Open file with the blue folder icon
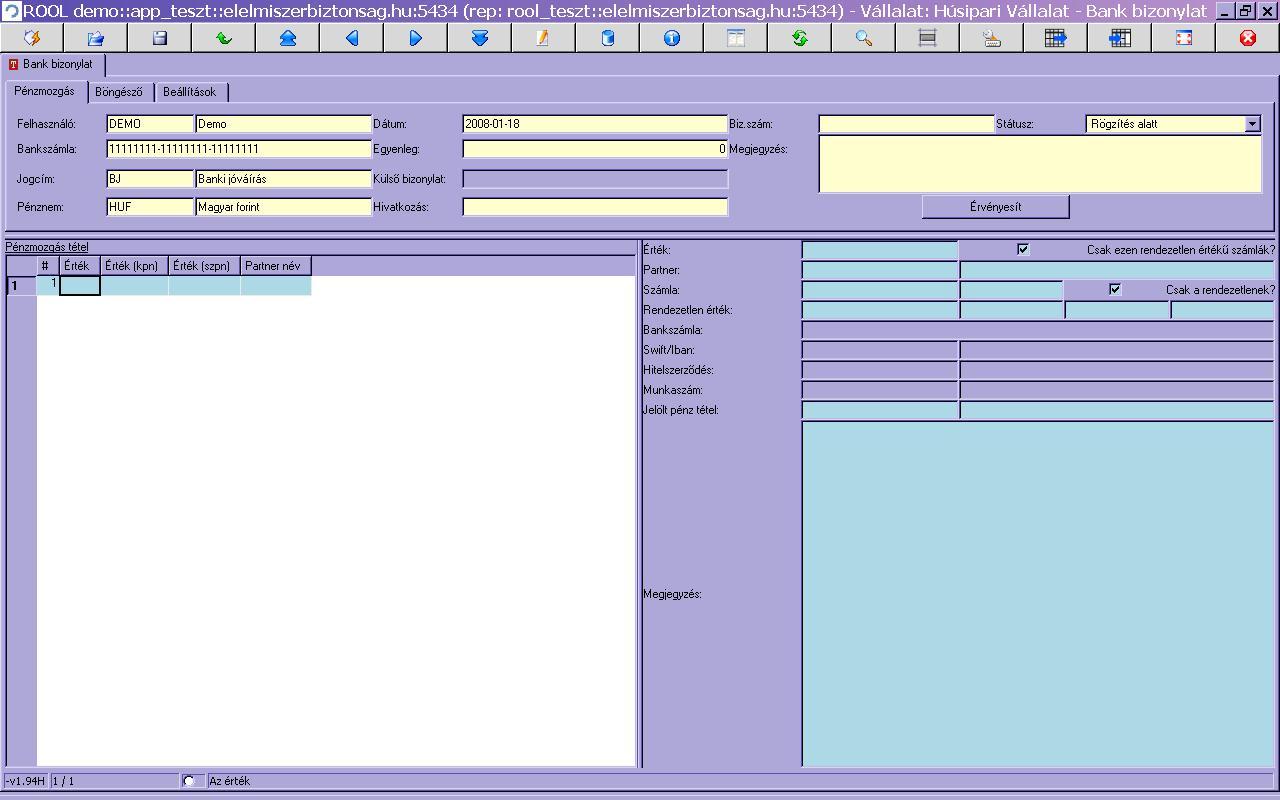 pyautogui.click(x=96, y=38)
